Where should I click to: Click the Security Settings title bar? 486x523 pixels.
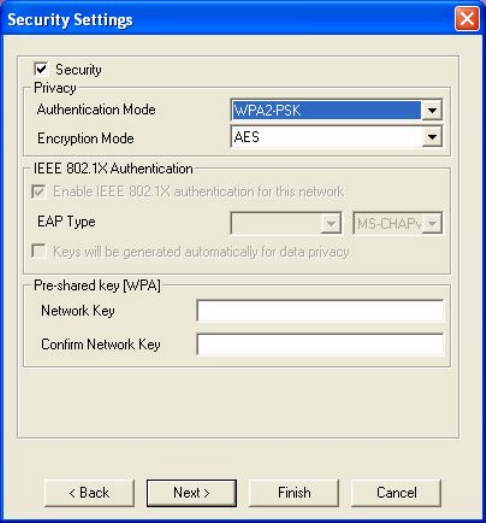coord(227,19)
